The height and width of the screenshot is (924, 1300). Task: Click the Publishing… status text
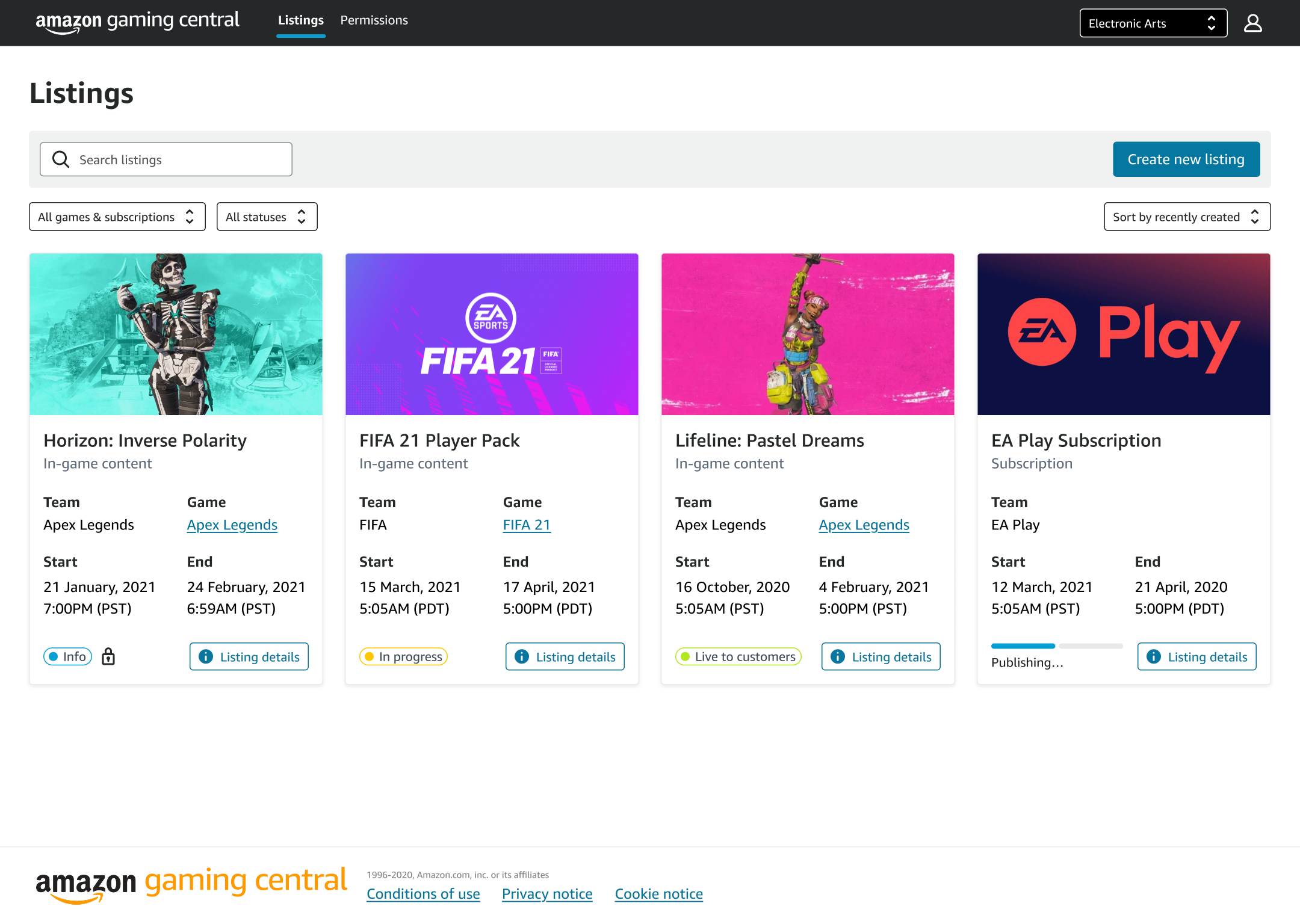point(1027,663)
